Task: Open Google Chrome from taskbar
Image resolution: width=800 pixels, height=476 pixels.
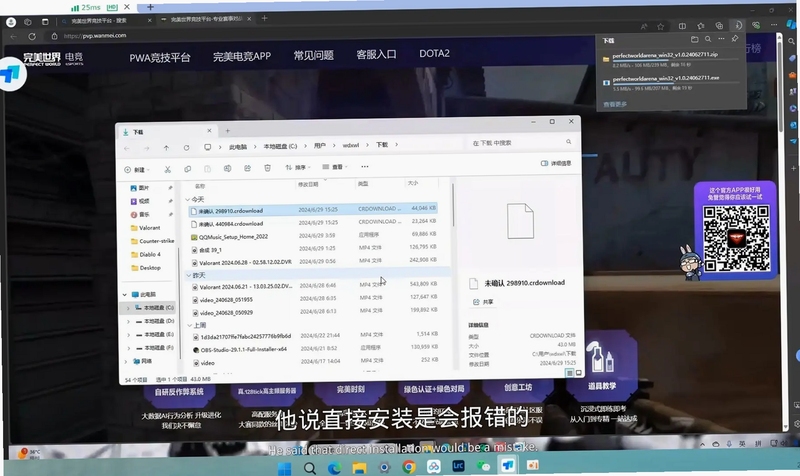Action: click(409, 466)
